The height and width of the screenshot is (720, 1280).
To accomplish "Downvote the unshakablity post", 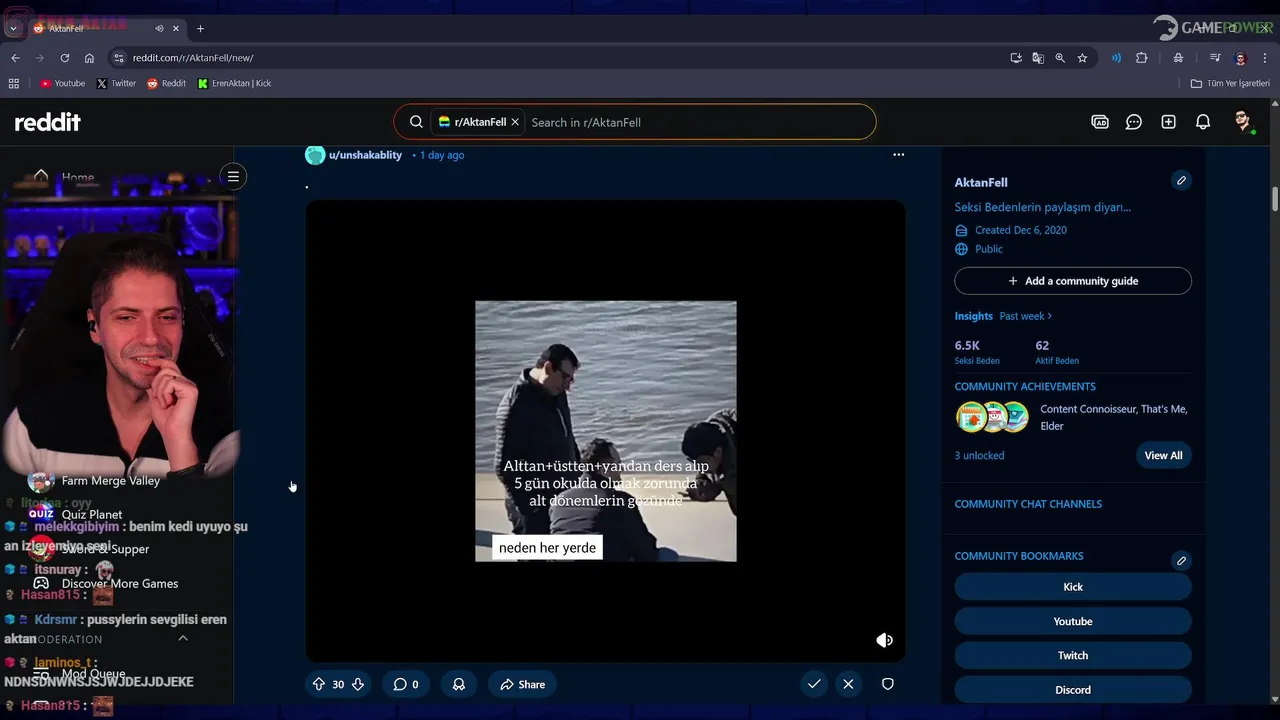I will point(357,684).
